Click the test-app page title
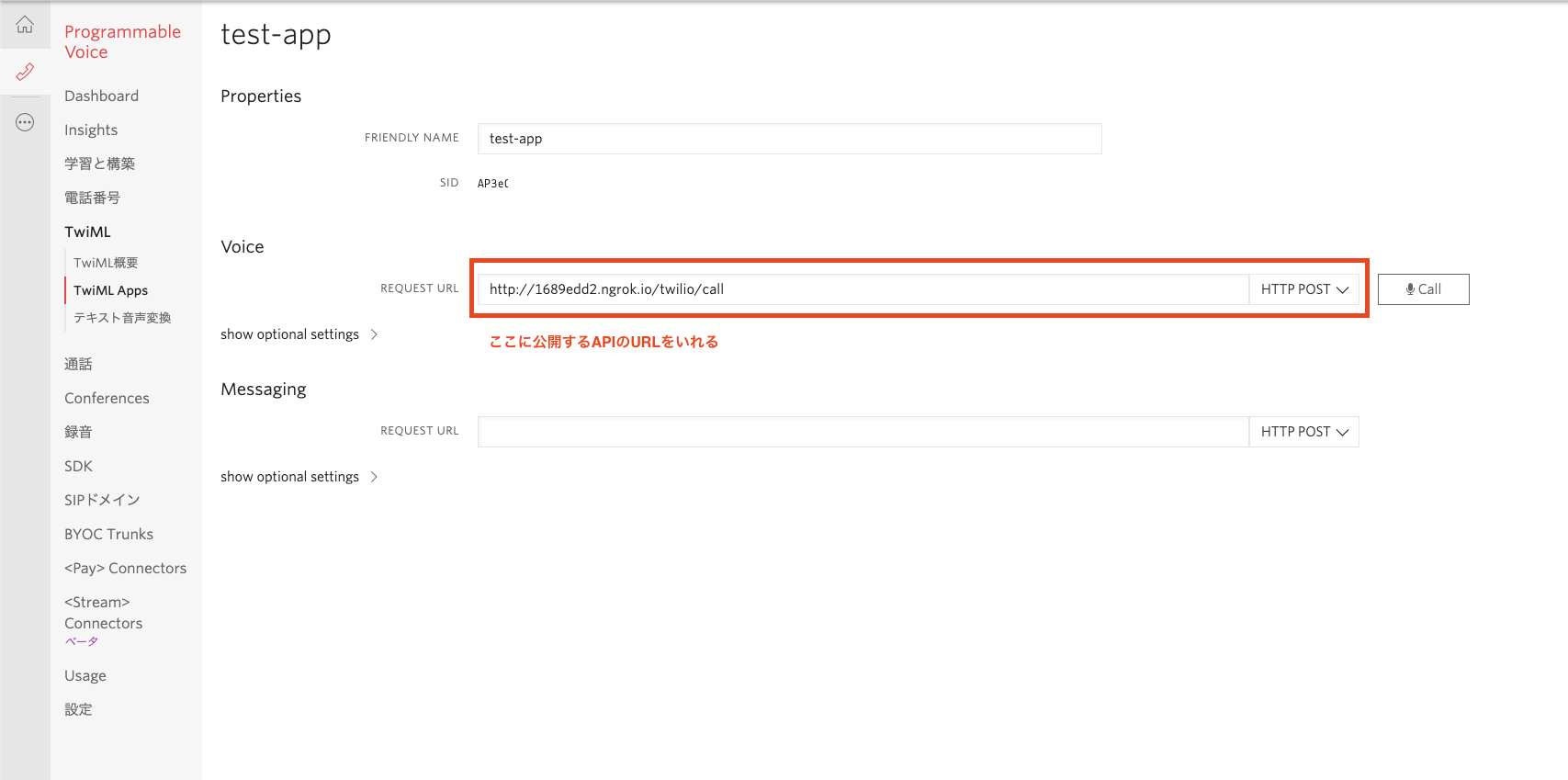The image size is (1568, 780). tap(276, 35)
